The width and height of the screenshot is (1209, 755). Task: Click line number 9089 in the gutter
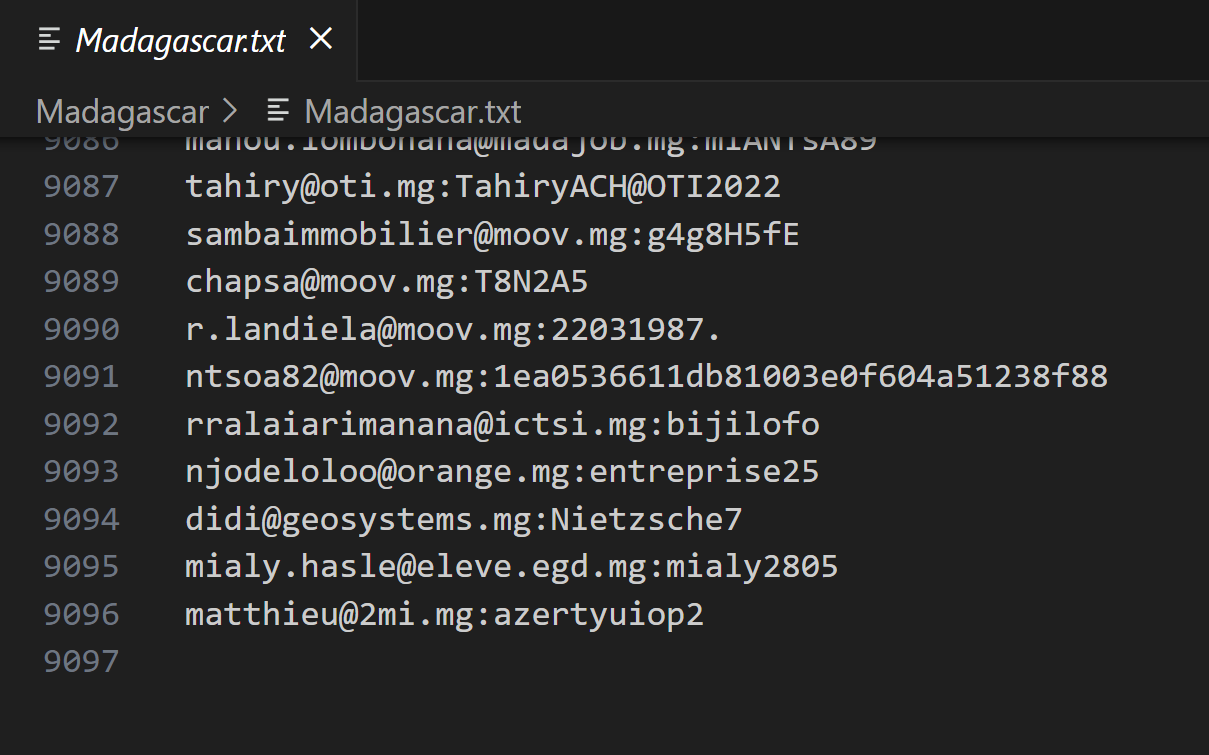(81, 282)
